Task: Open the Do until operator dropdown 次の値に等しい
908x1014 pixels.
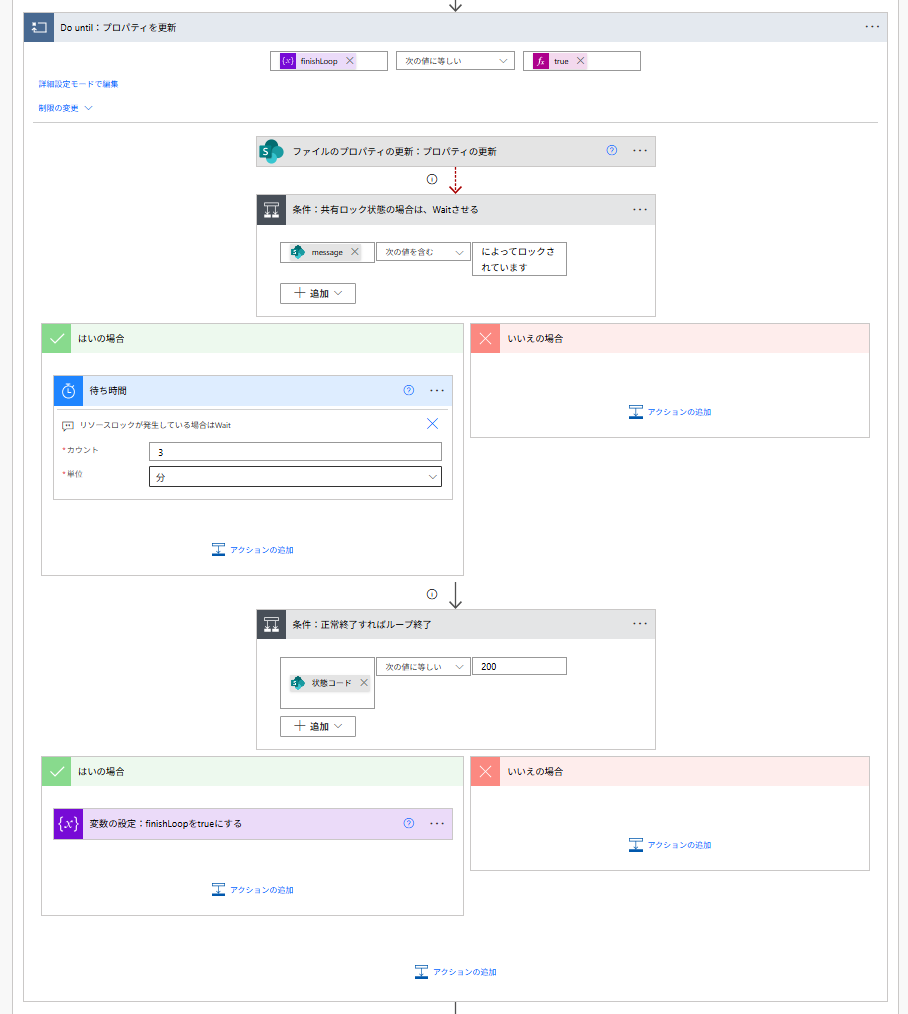Action: (455, 61)
